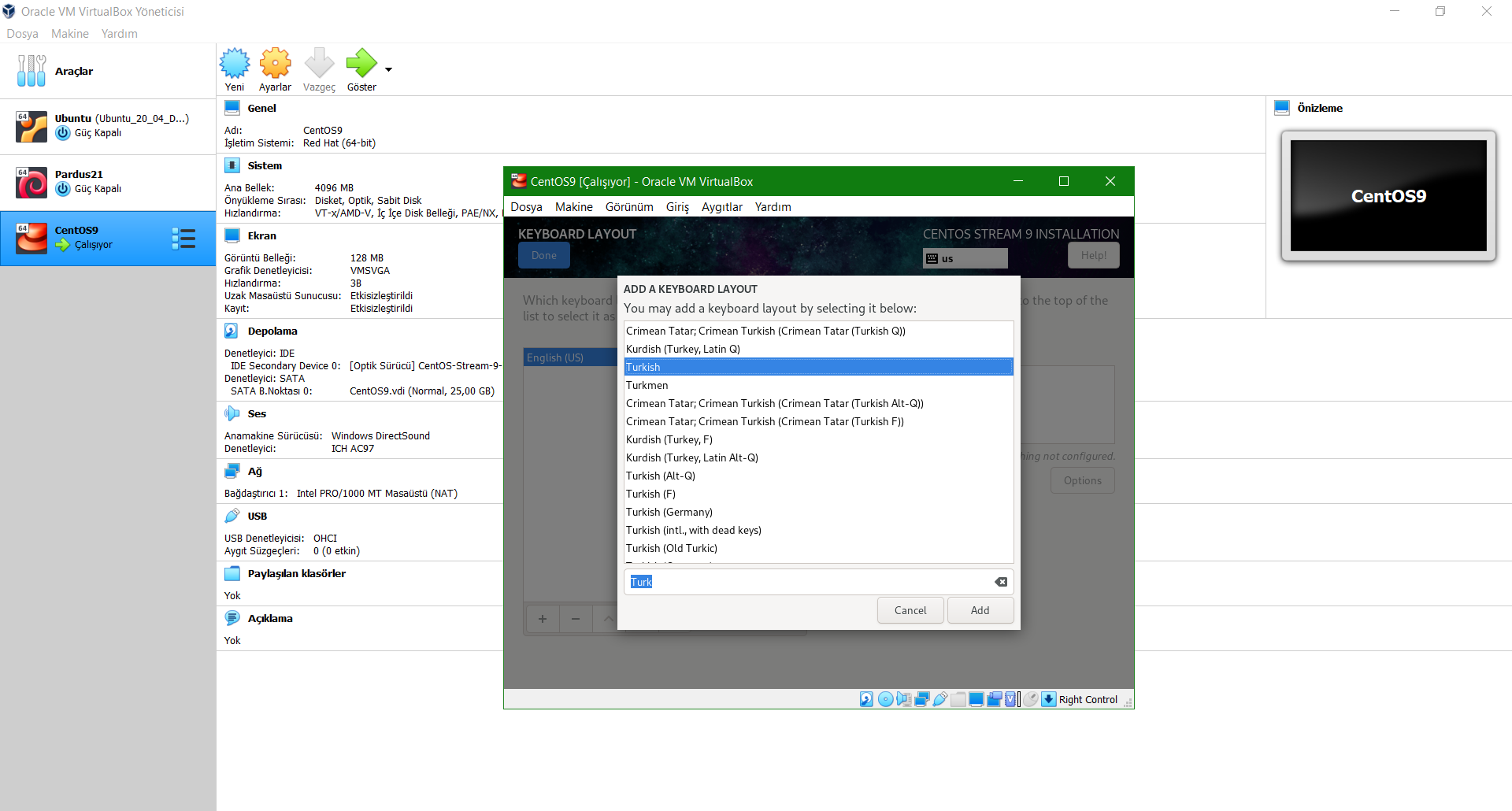Image resolution: width=1512 pixels, height=811 pixels.
Task: Click Add in Add Keyboard Layout dialog
Action: click(980, 610)
